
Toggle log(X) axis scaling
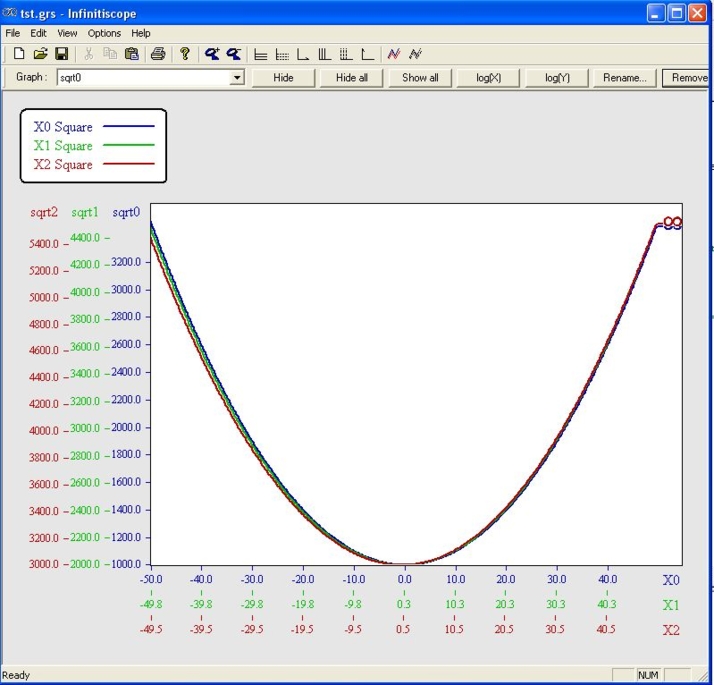coord(488,77)
